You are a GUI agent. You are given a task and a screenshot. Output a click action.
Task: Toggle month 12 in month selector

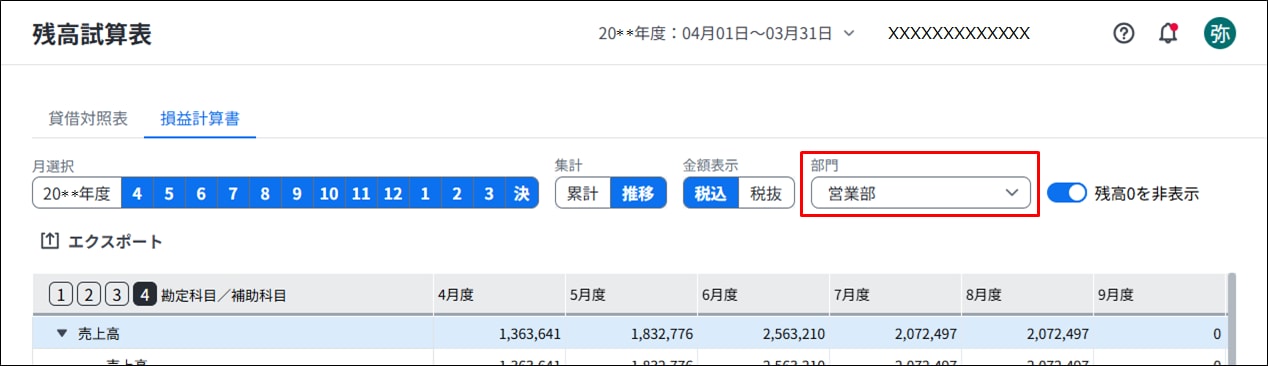point(393,193)
